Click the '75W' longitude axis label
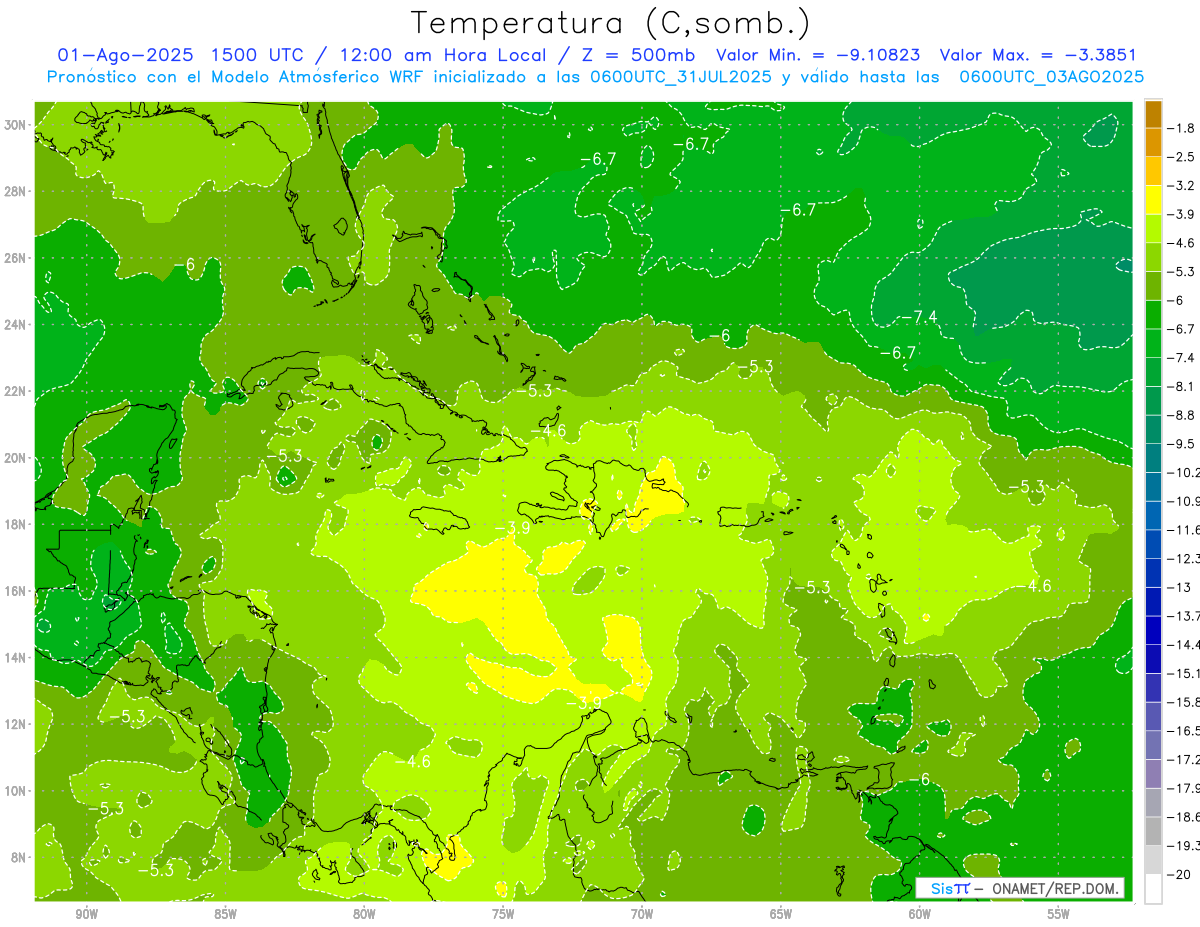The image size is (1200, 927). pyautogui.click(x=503, y=914)
